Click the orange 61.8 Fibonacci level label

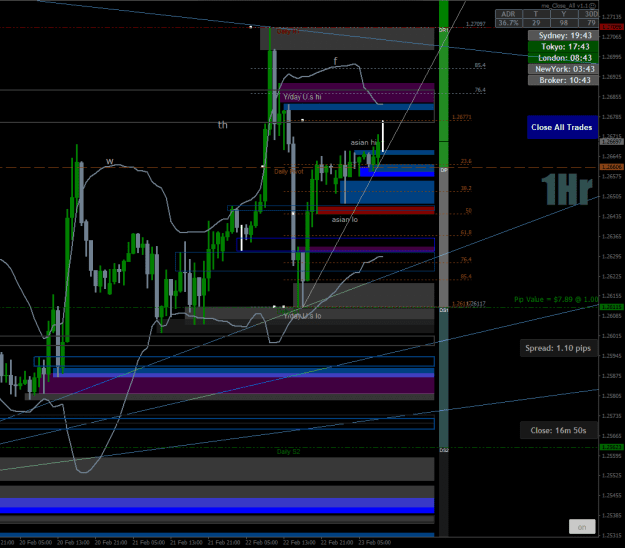466,232
